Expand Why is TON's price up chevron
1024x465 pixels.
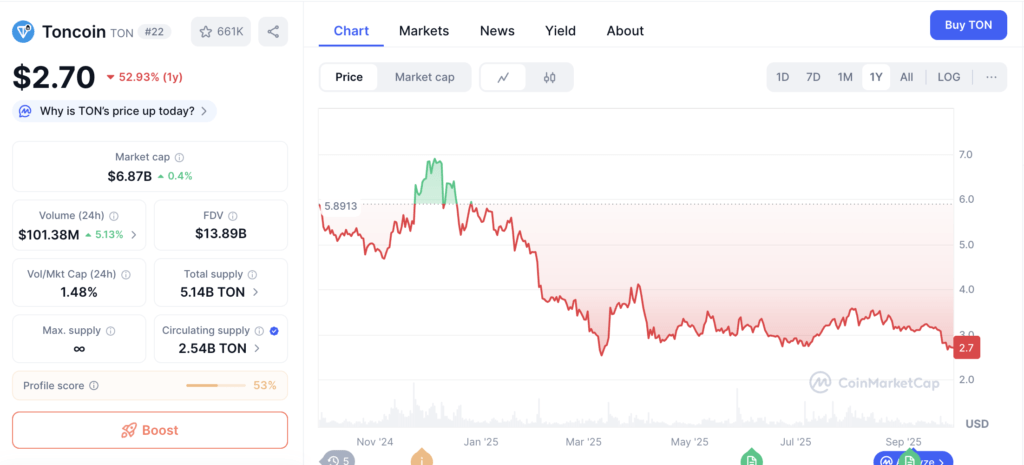(204, 111)
